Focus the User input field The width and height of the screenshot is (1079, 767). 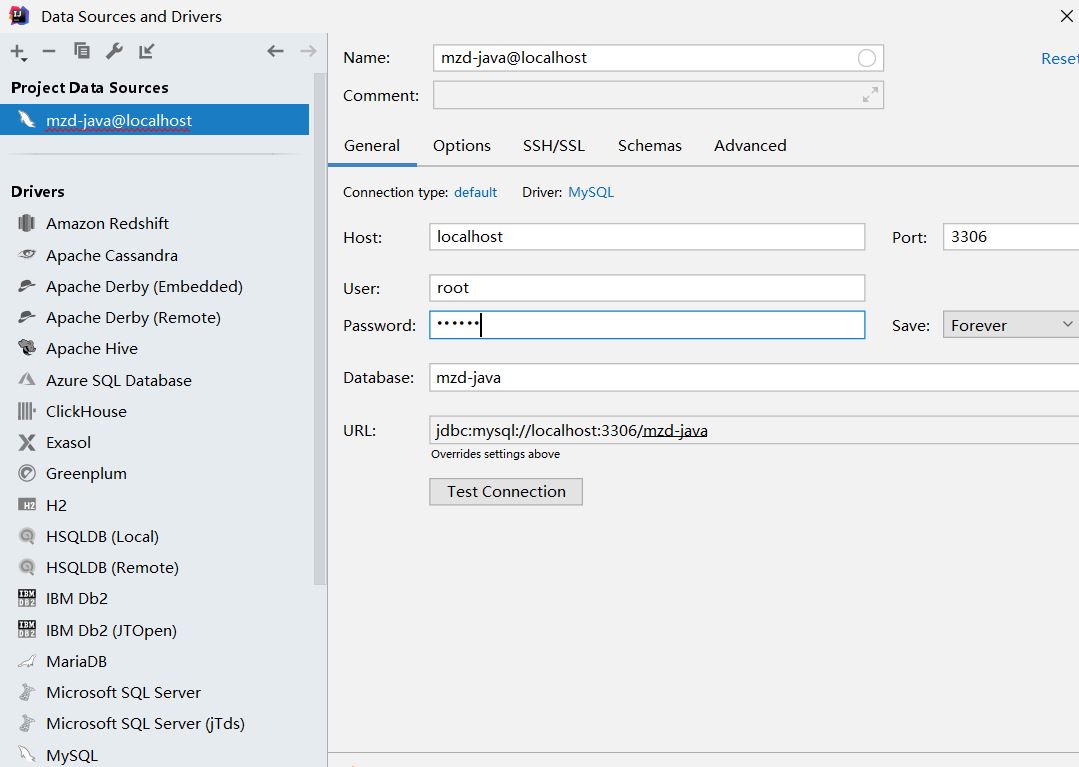pyautogui.click(x=647, y=288)
